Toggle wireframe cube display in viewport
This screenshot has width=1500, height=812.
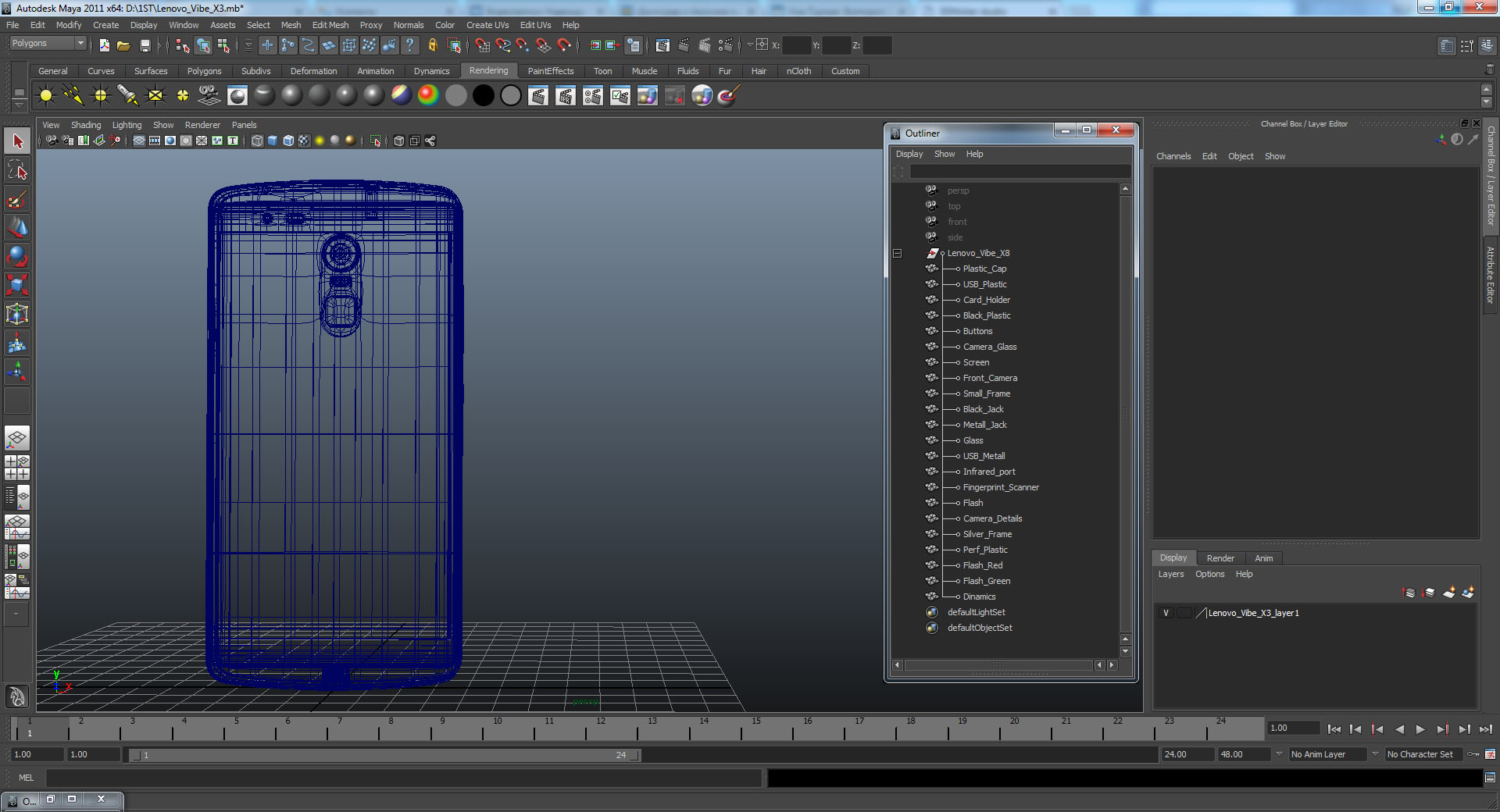pos(257,141)
